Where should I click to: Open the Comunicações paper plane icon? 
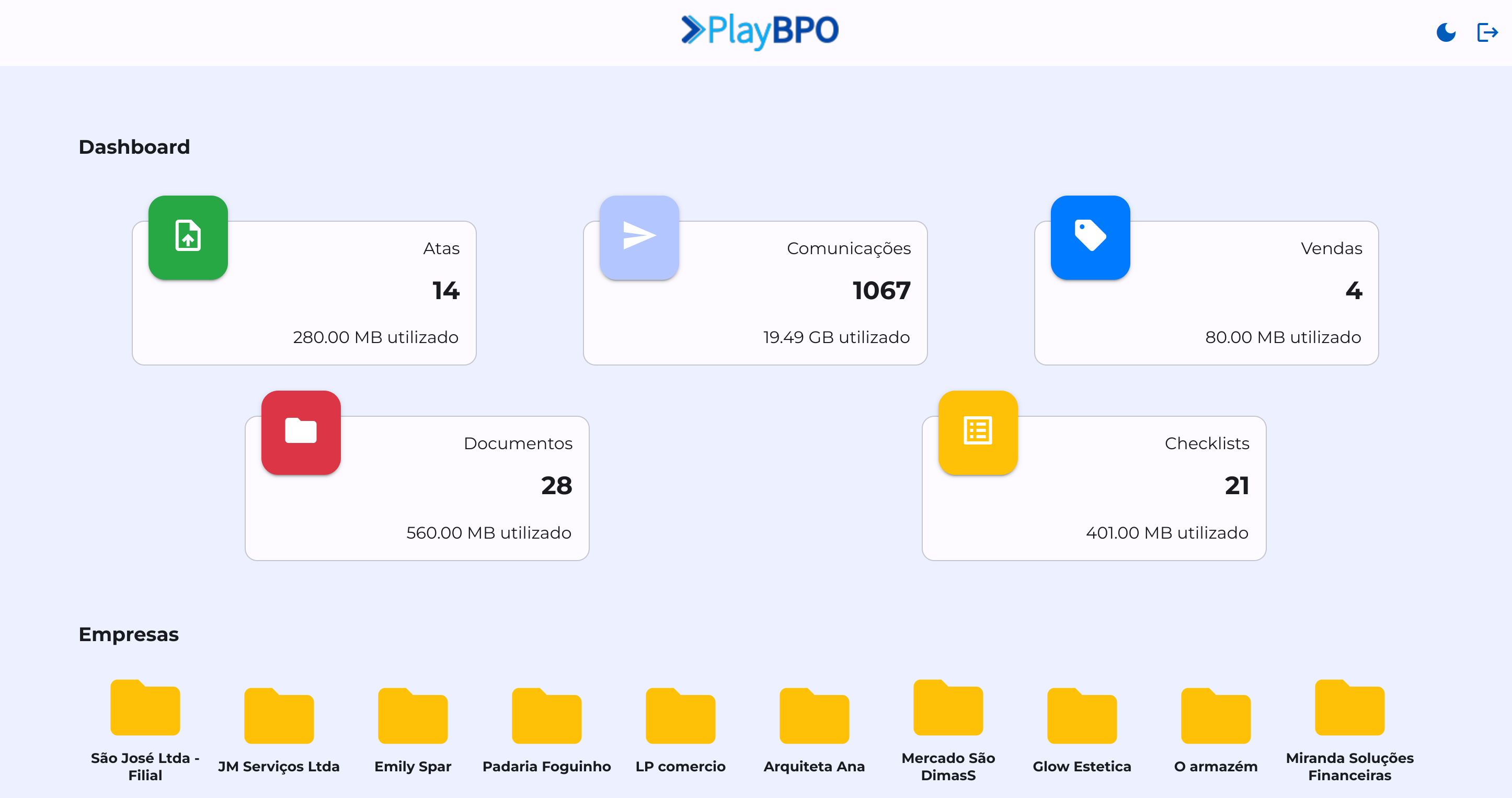[639, 237]
